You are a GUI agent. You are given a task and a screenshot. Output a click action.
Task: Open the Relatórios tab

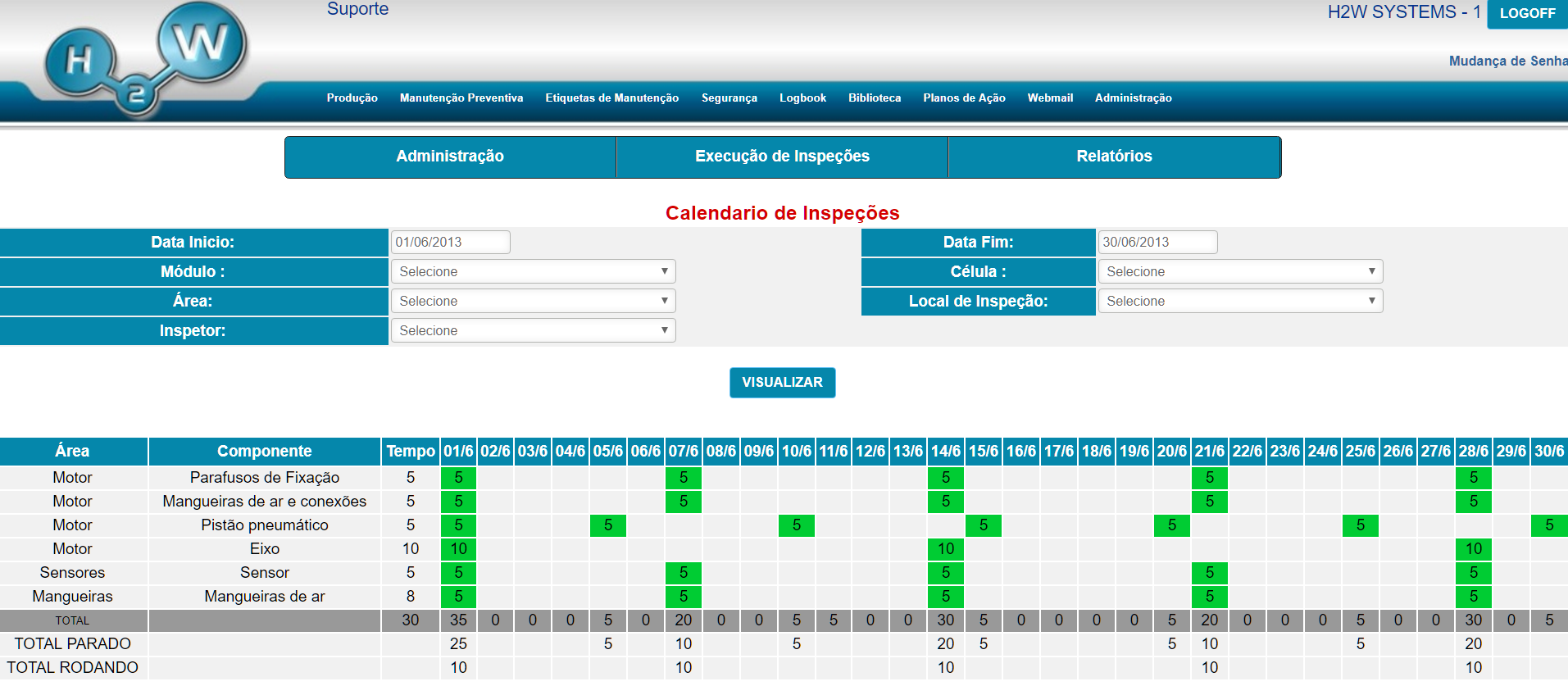click(x=1114, y=157)
